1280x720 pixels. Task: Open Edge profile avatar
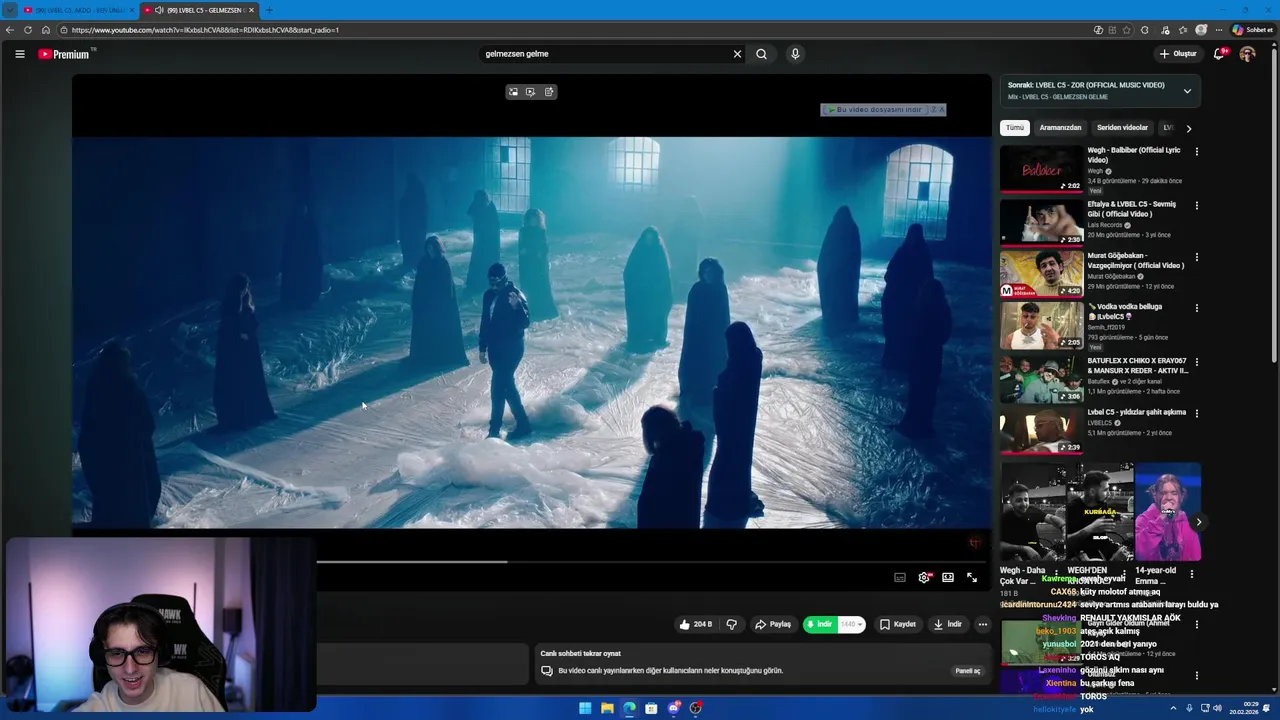pyautogui.click(x=1201, y=30)
